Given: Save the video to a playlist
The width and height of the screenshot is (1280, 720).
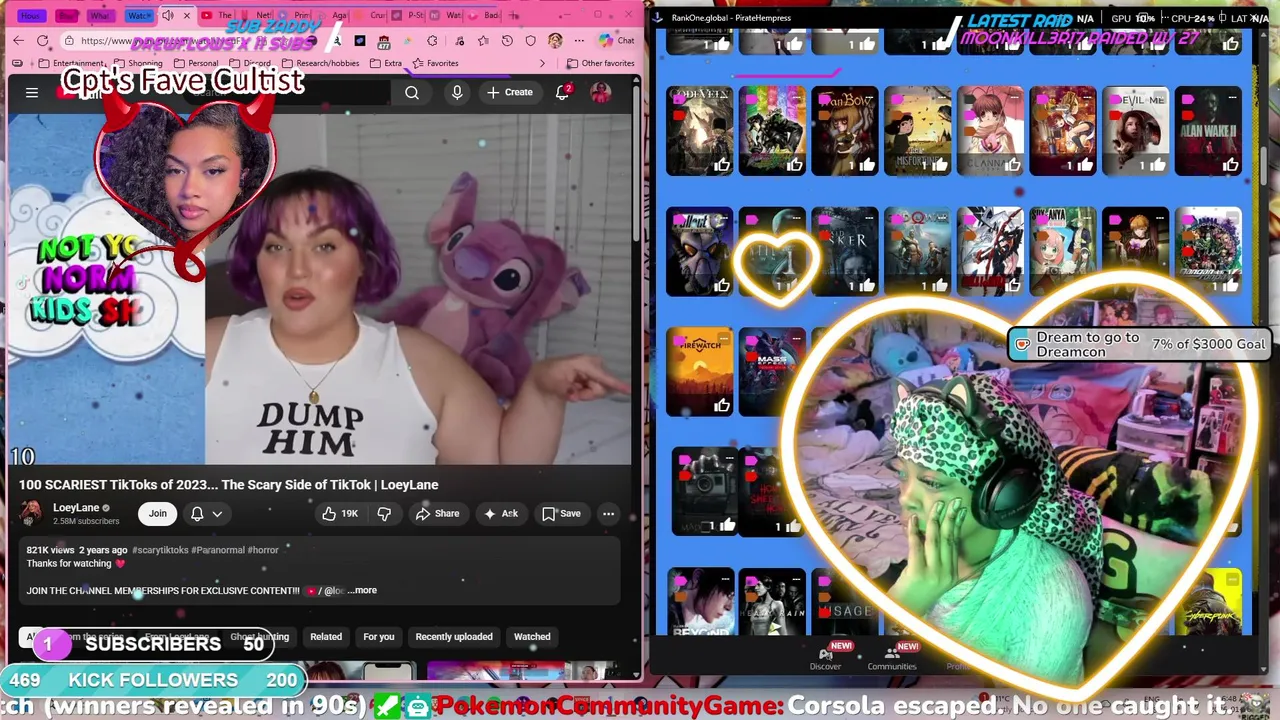Looking at the screenshot, I should [561, 514].
